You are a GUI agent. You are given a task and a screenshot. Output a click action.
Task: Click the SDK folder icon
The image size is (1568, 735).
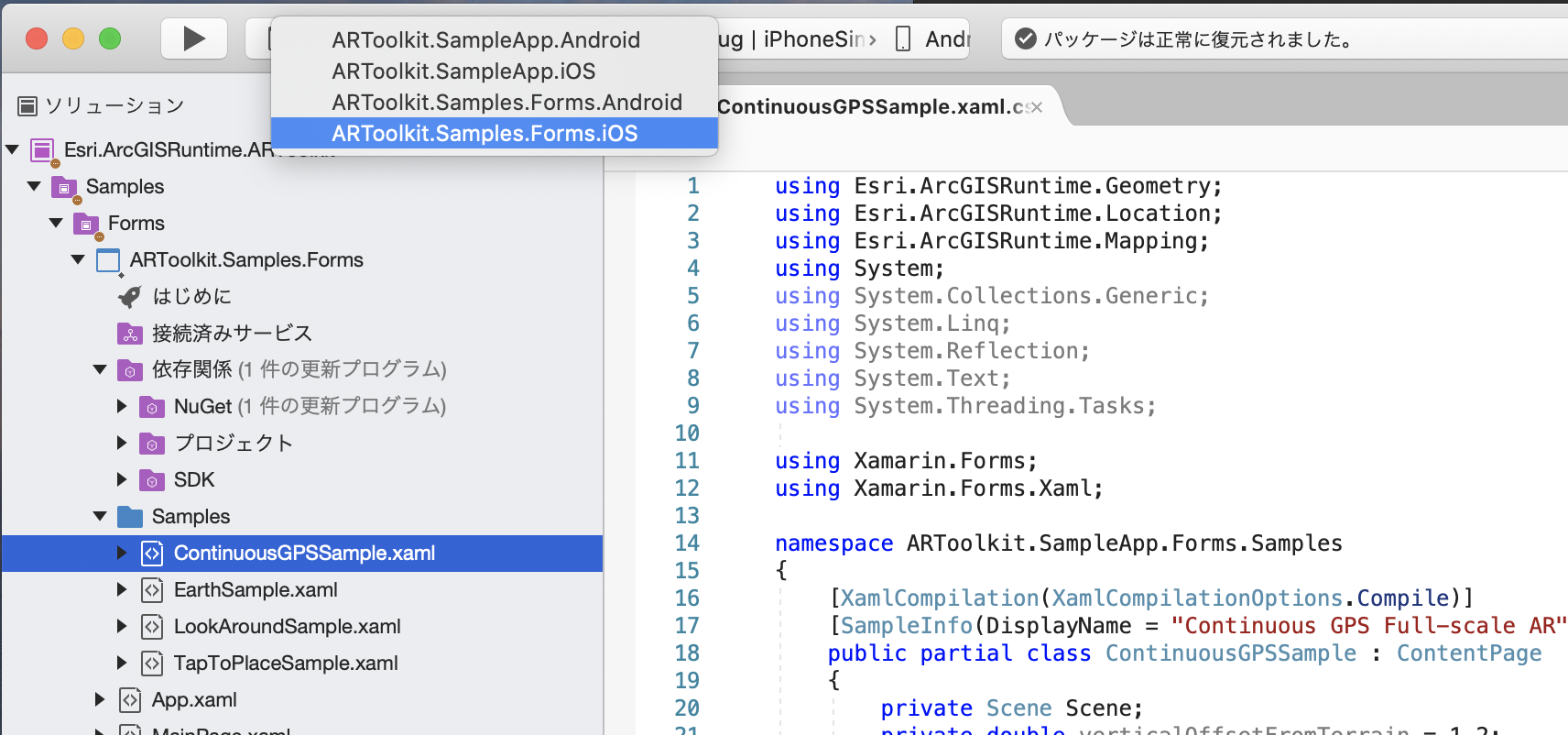[x=152, y=480]
